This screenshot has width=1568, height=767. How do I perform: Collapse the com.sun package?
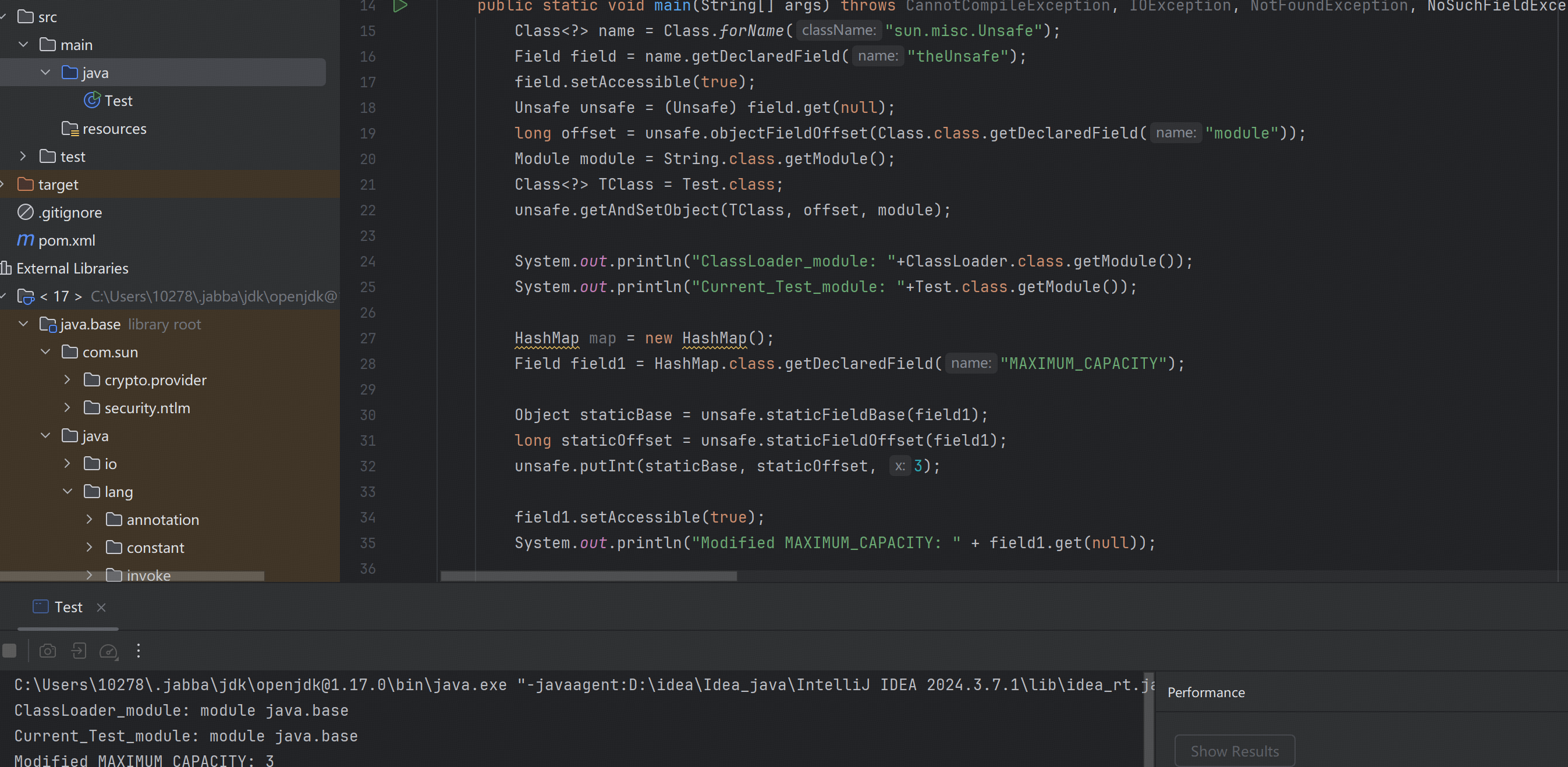click(x=45, y=352)
